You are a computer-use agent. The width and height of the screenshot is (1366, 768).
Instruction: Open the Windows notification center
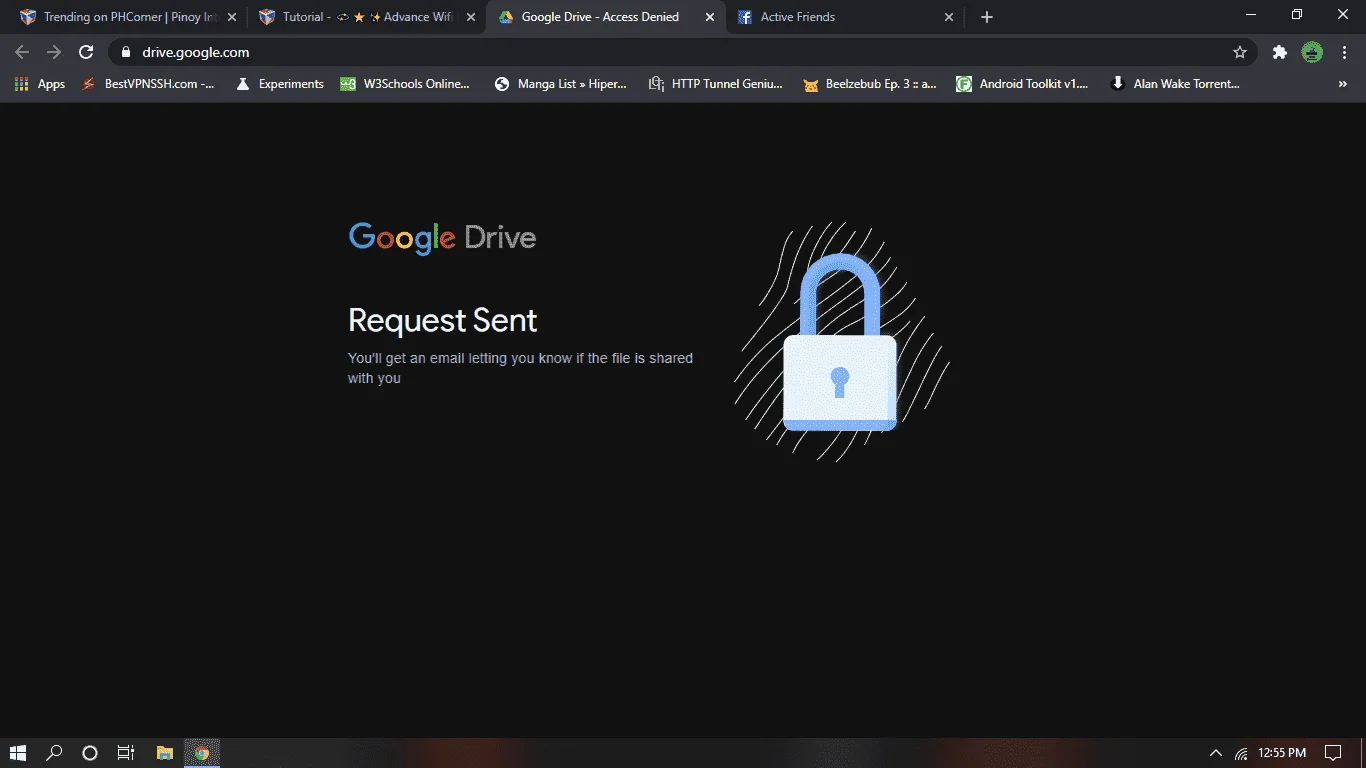point(1333,753)
